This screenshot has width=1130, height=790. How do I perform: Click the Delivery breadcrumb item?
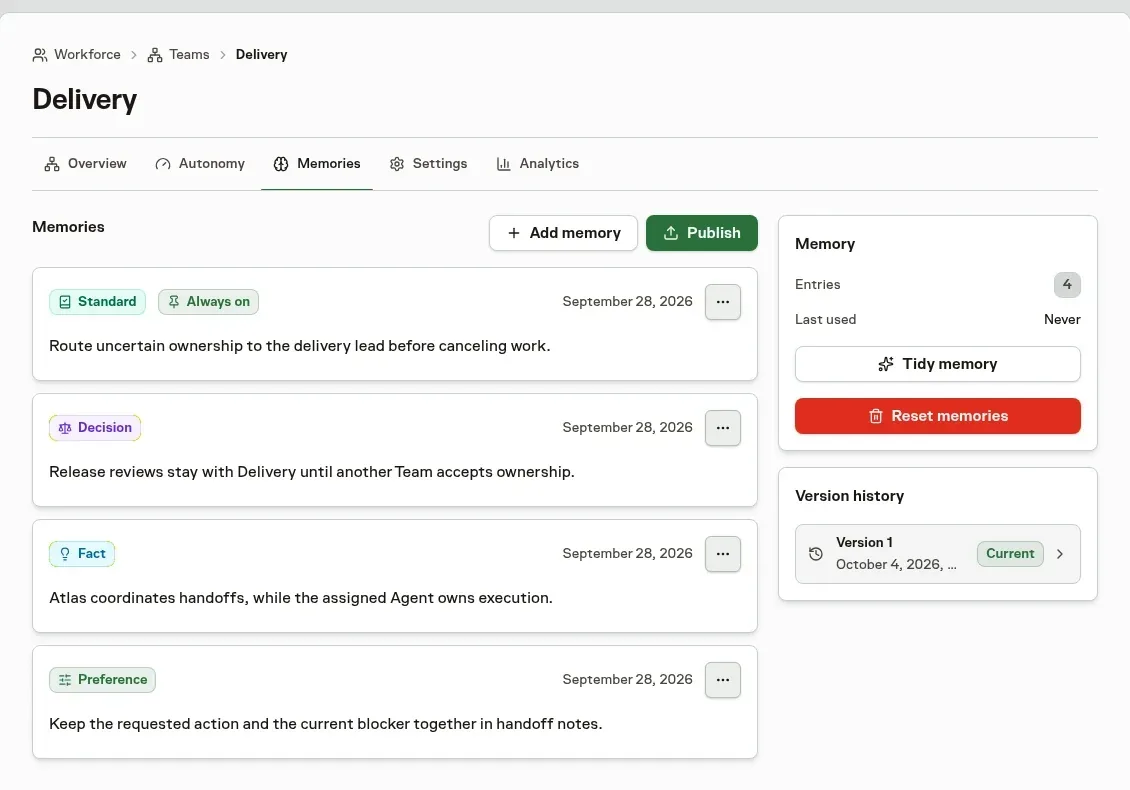pyautogui.click(x=261, y=55)
